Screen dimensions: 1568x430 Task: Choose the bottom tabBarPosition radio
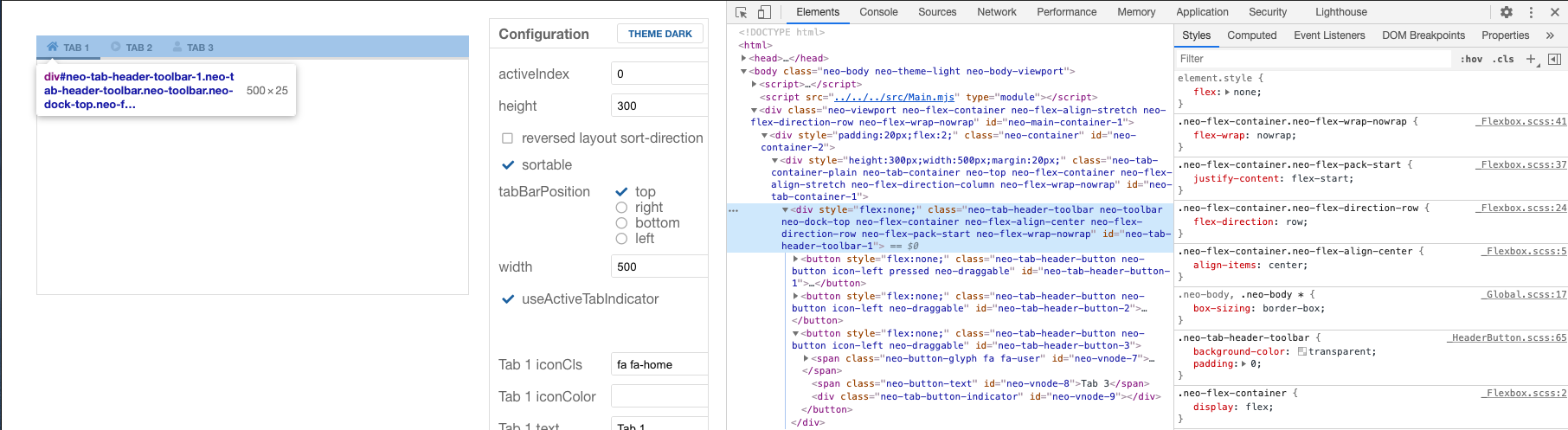(621, 223)
